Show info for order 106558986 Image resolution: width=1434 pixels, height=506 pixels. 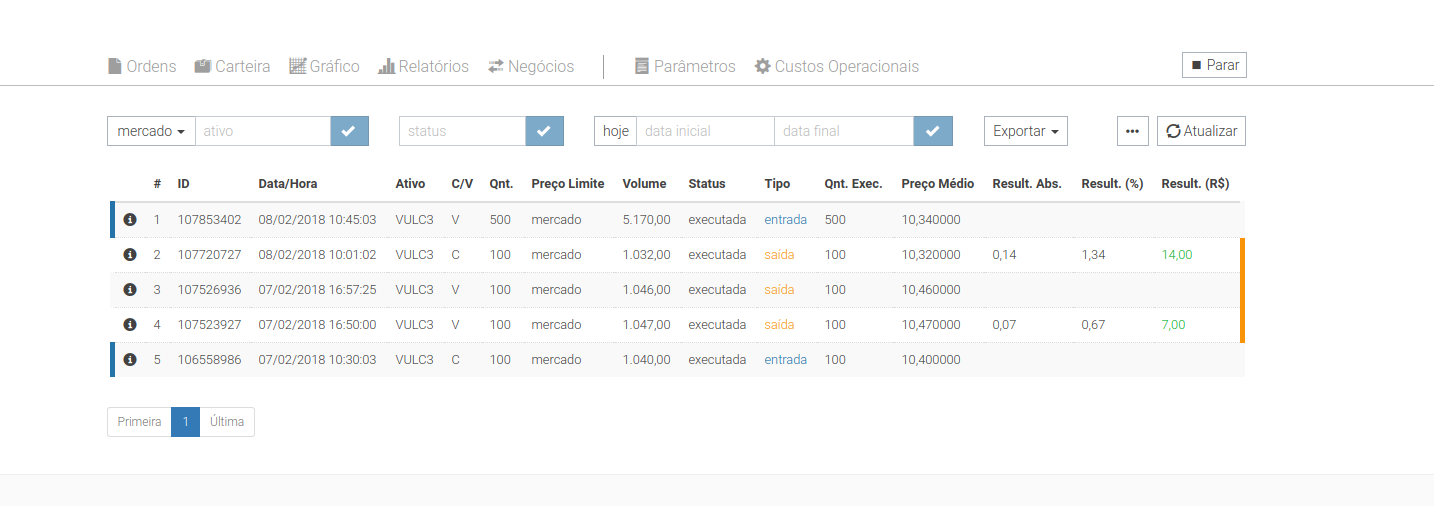pyautogui.click(x=129, y=359)
